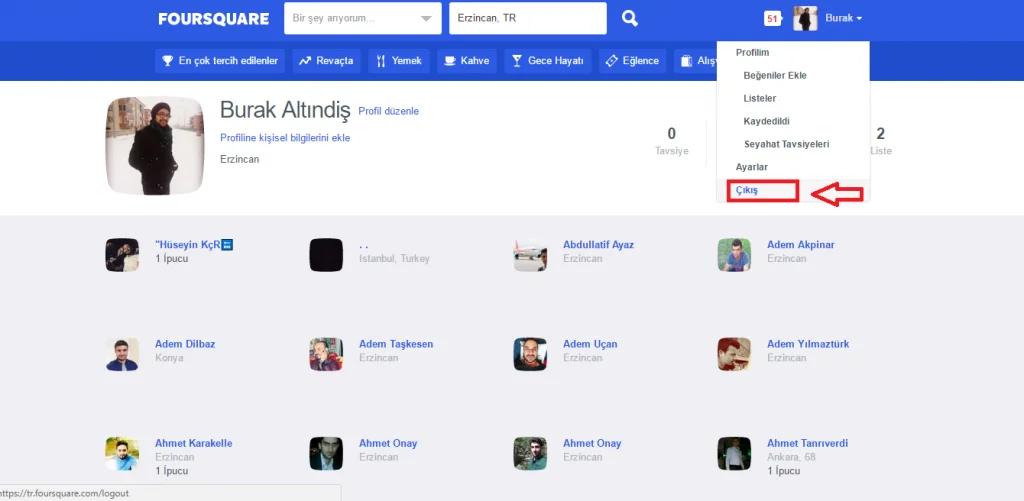Open the Gece Hayatı nightlife category
Viewport: 1024px width, 501px height.
[547, 61]
